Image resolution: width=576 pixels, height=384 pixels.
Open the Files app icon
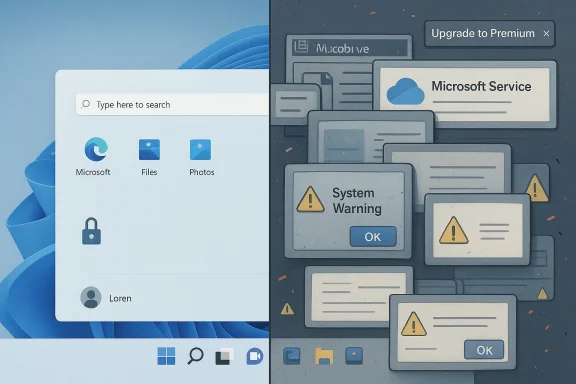click(x=149, y=150)
